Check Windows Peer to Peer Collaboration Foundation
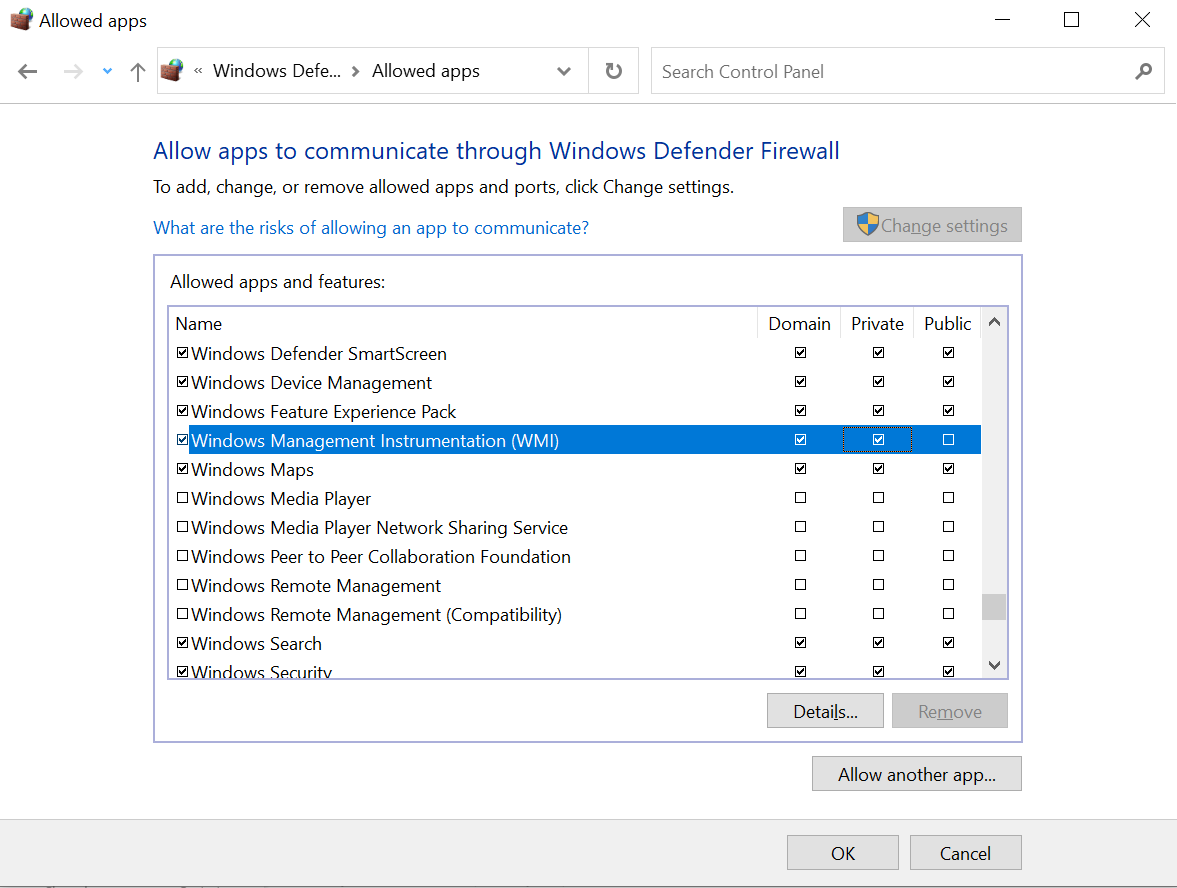 click(182, 555)
